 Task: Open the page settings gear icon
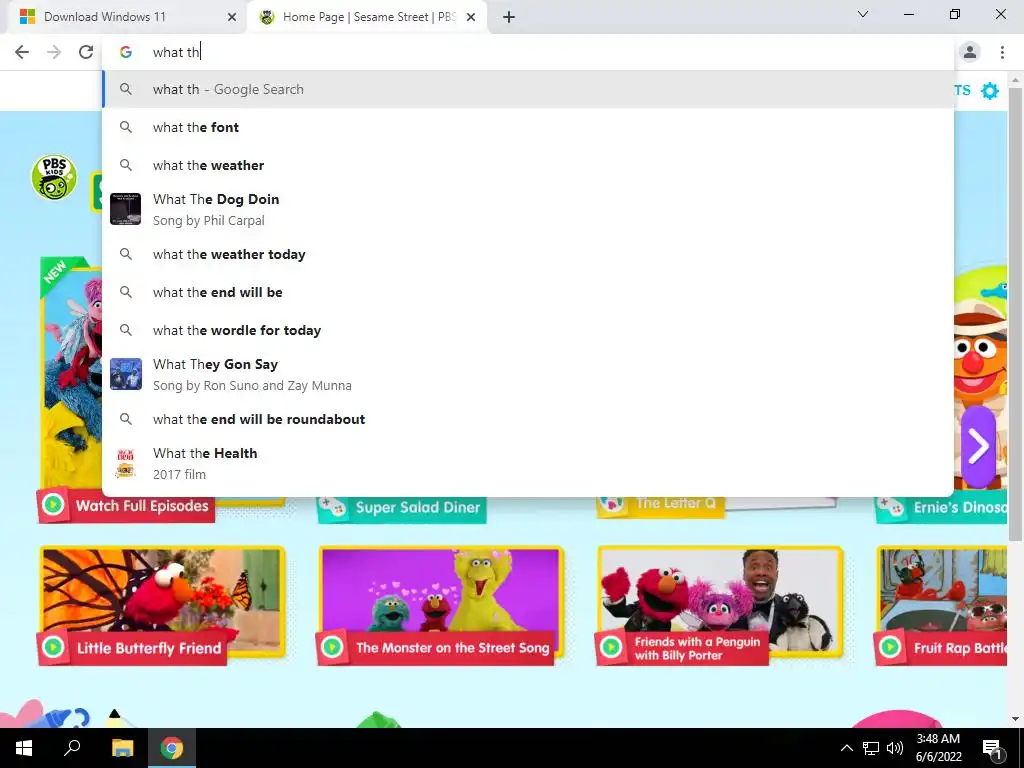tap(990, 91)
